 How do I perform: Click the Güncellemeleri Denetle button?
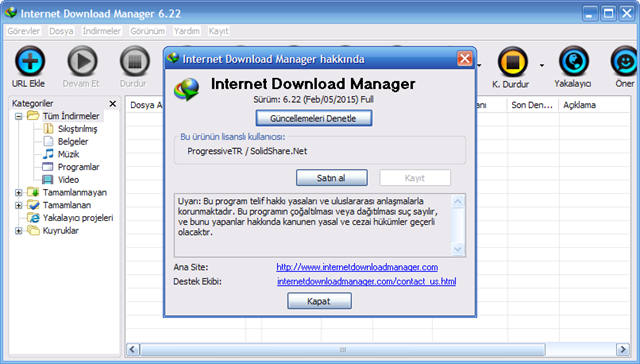point(313,118)
